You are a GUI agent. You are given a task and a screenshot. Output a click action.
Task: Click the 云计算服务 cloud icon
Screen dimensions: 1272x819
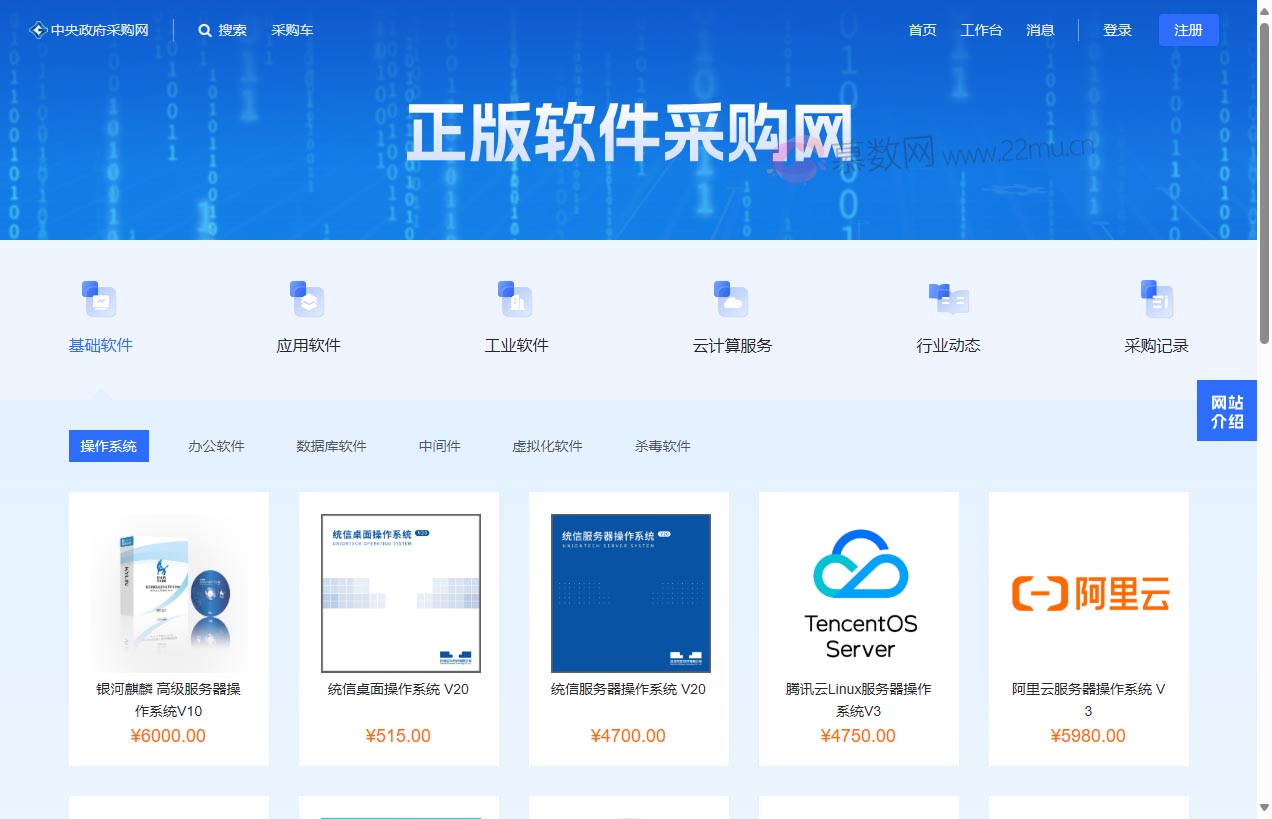point(731,299)
